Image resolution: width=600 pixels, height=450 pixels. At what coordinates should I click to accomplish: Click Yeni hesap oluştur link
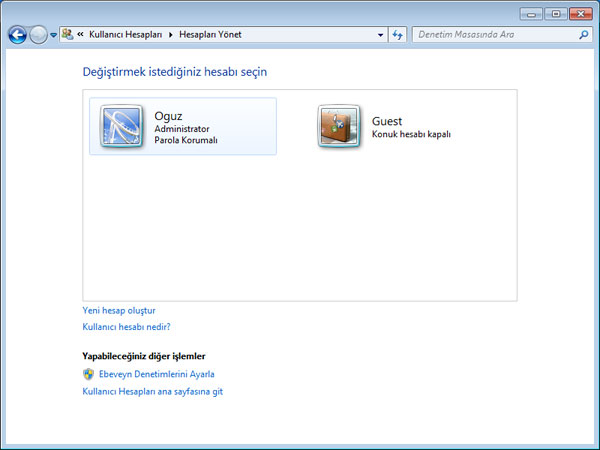[119, 310]
